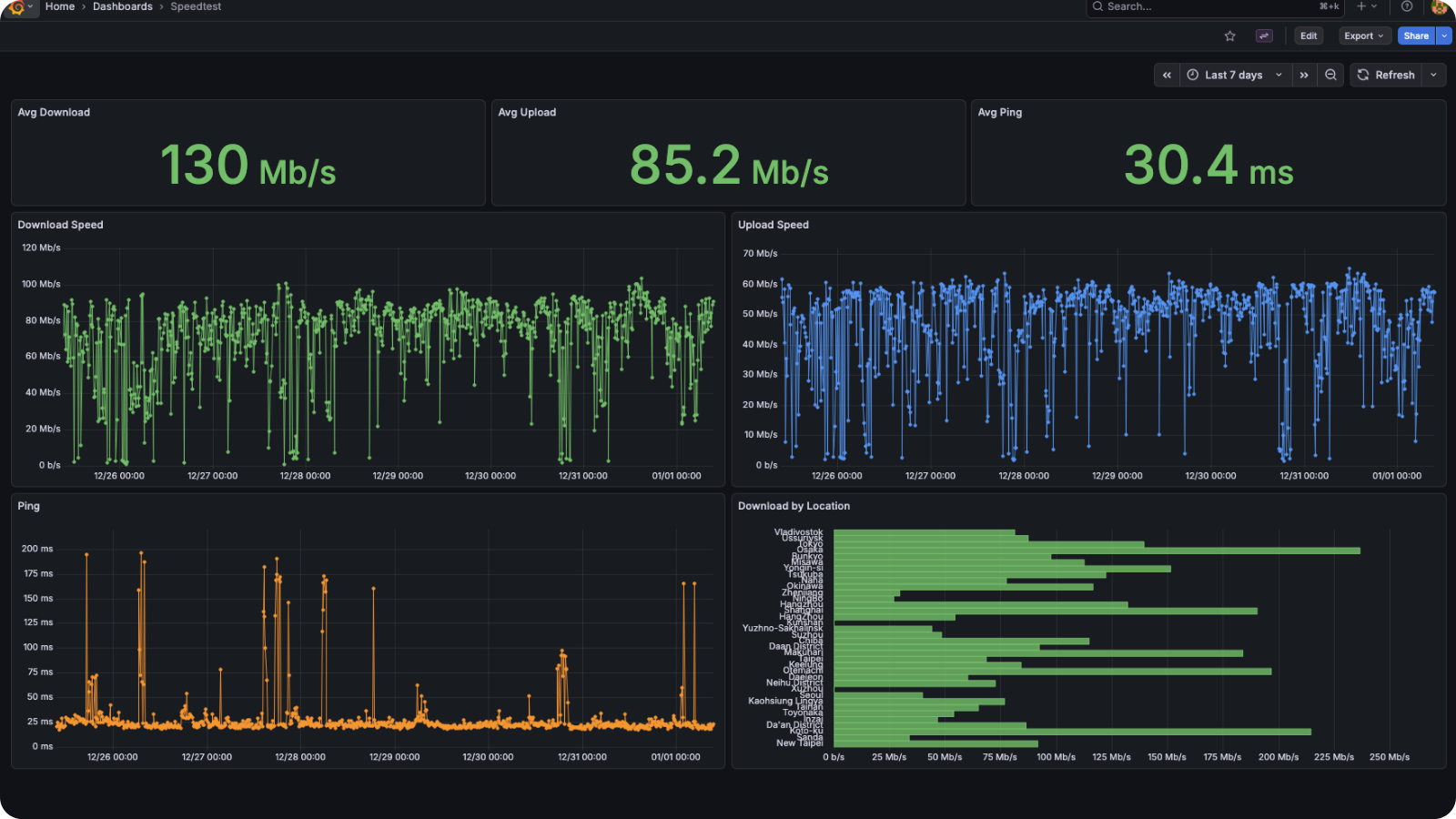Screen dimensions: 1456x819
Task: Click the Edit button
Action: (x=1308, y=35)
